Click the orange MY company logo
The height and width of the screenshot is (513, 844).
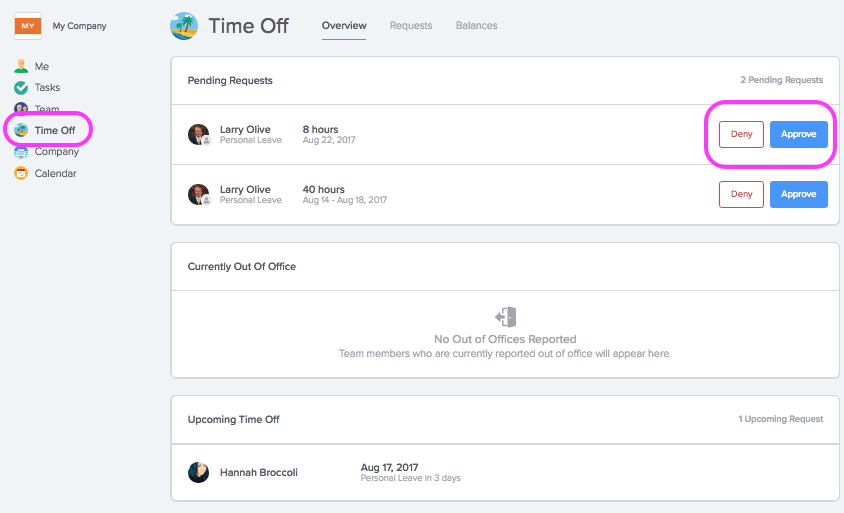click(x=28, y=26)
